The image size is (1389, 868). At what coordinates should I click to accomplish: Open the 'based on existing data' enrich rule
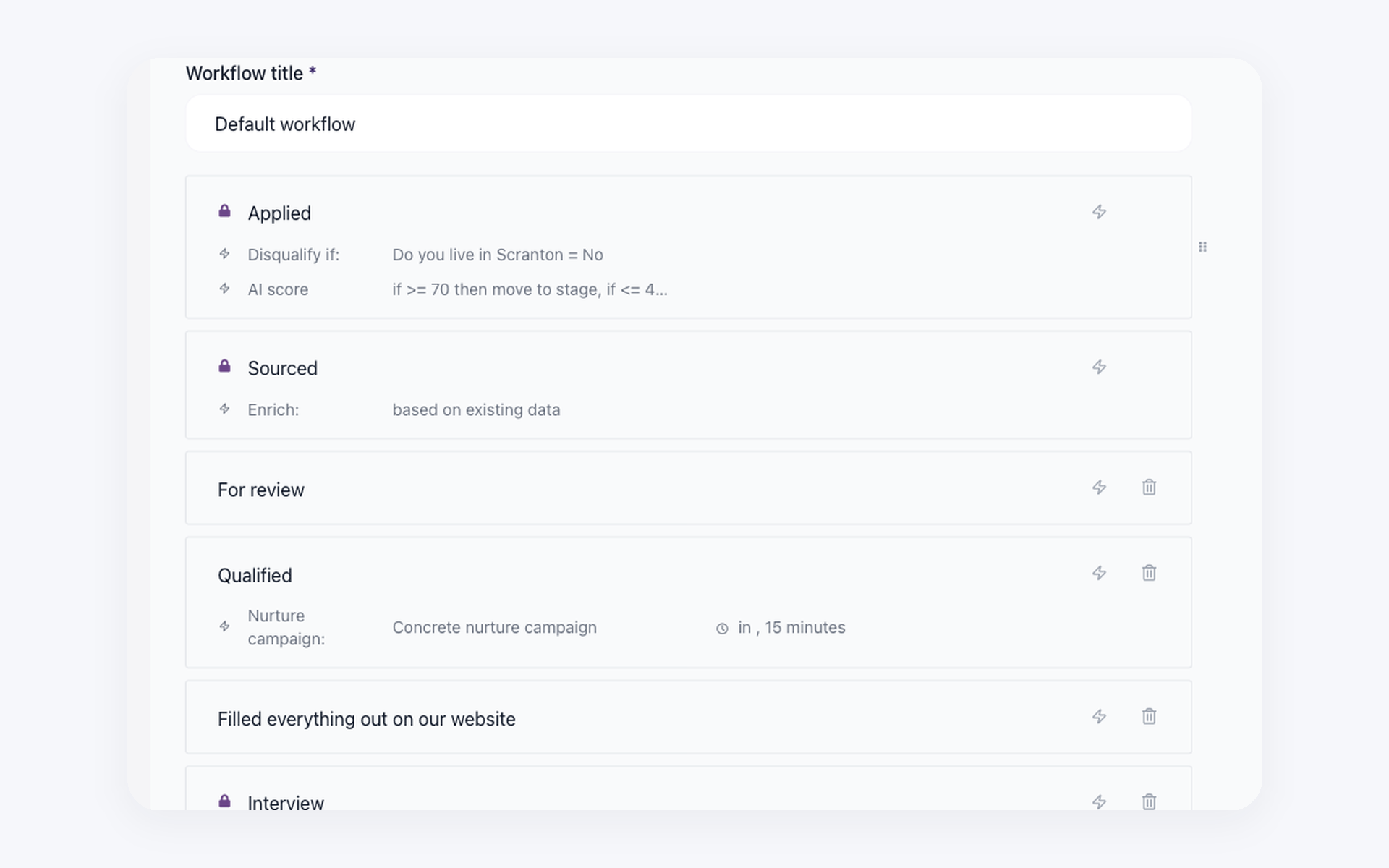click(x=476, y=409)
